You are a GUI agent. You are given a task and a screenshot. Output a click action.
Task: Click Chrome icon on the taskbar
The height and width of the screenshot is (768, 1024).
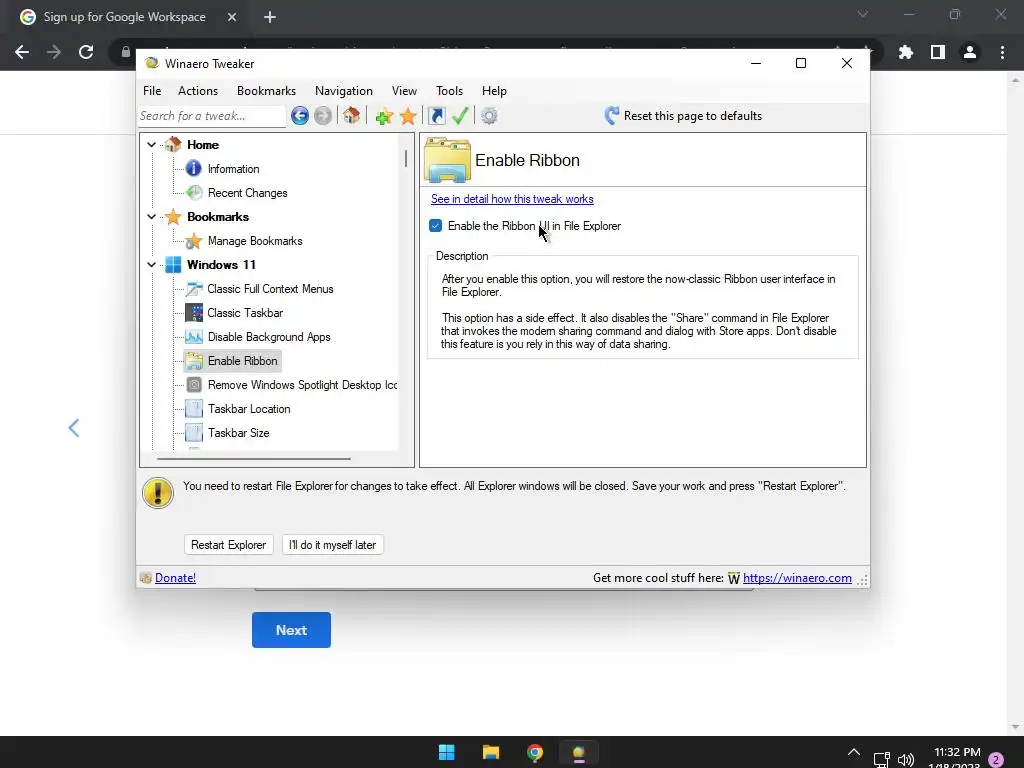[535, 752]
